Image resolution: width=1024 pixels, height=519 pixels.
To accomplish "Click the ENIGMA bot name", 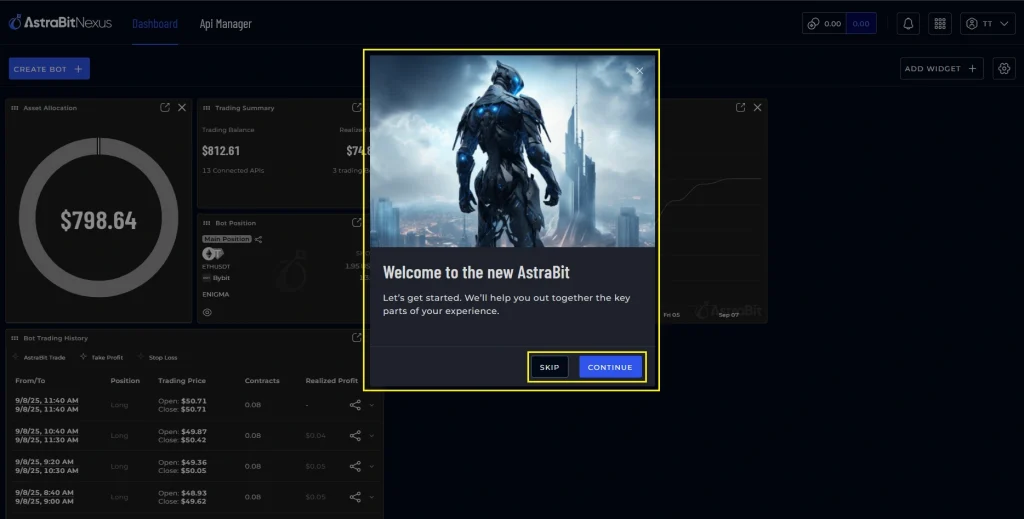I will (216, 294).
